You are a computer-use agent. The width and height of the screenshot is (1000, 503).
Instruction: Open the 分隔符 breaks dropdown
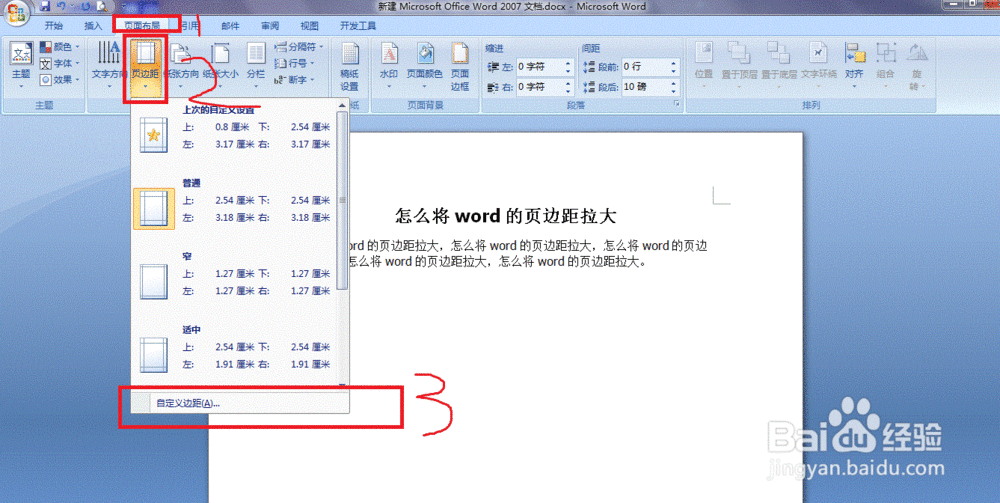[x=299, y=47]
